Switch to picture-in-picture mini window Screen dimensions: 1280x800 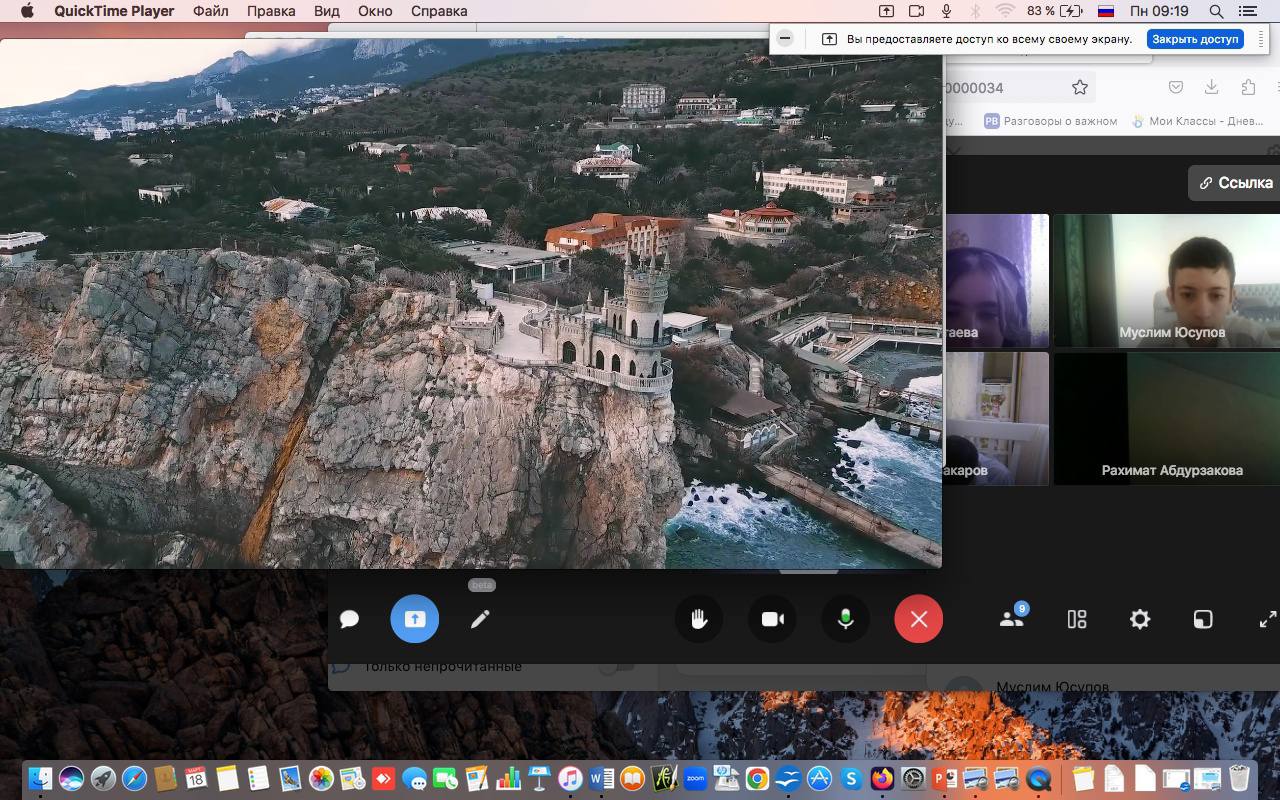(1203, 619)
